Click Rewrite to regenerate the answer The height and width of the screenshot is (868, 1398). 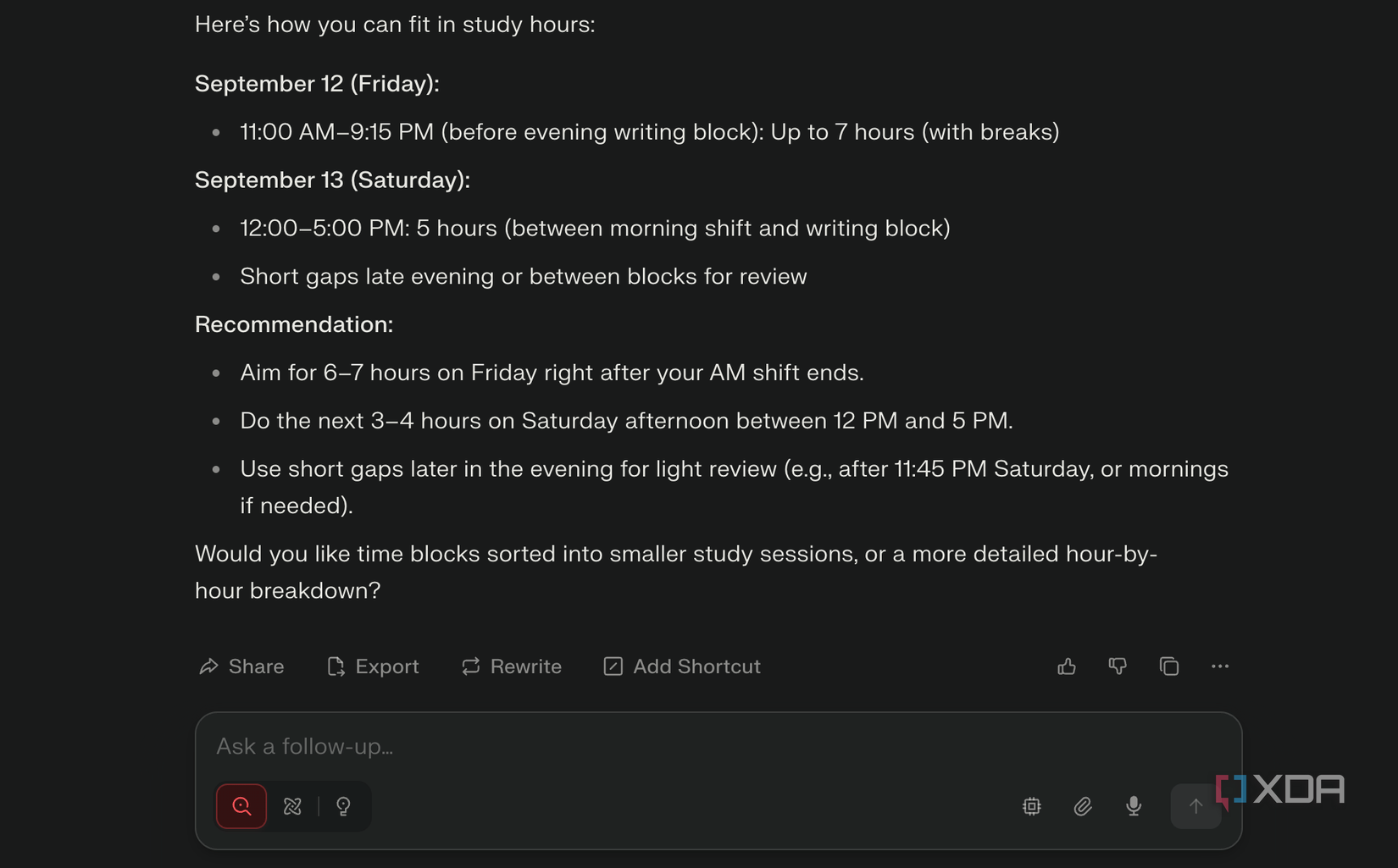pyautogui.click(x=512, y=666)
